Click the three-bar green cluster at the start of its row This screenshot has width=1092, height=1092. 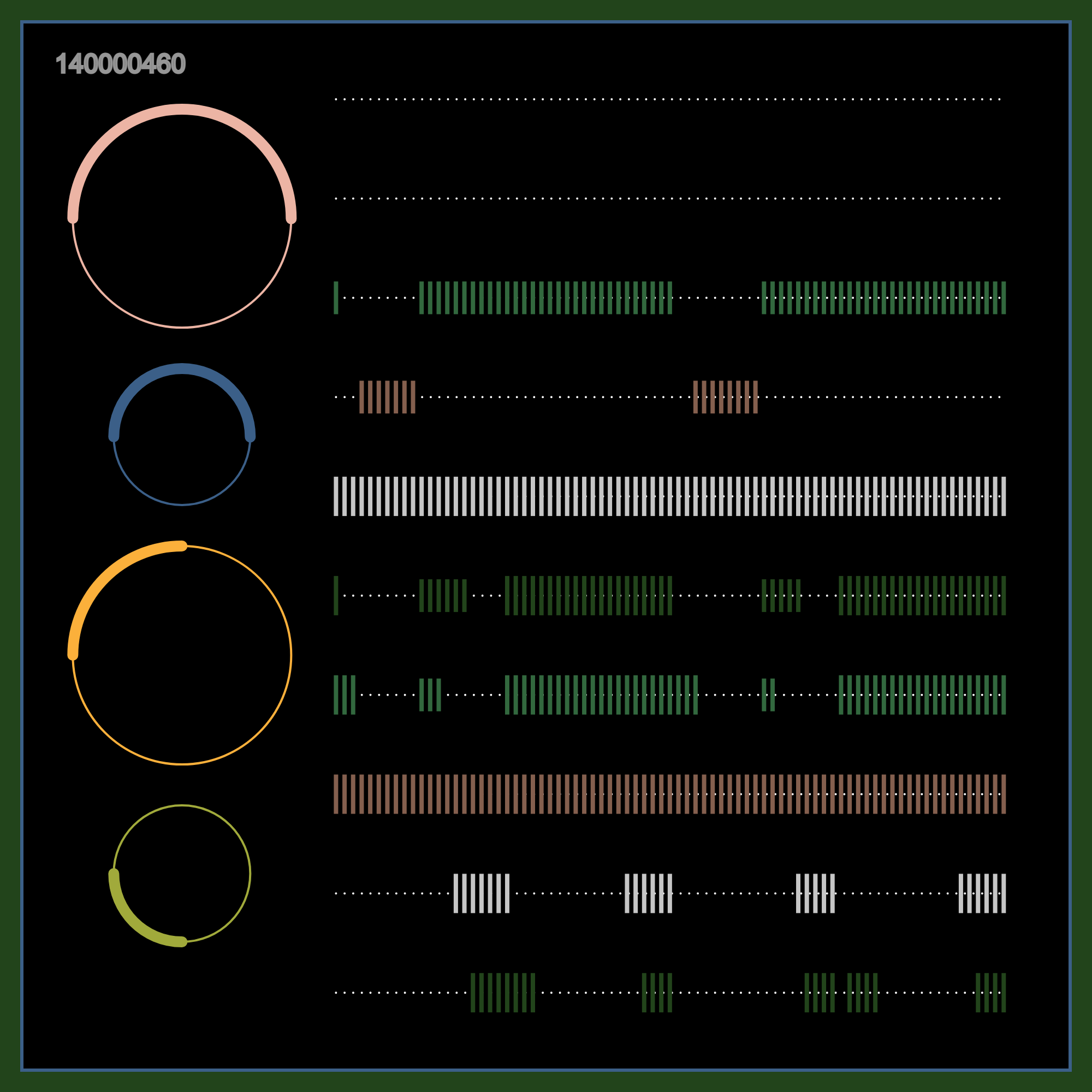tap(344, 695)
